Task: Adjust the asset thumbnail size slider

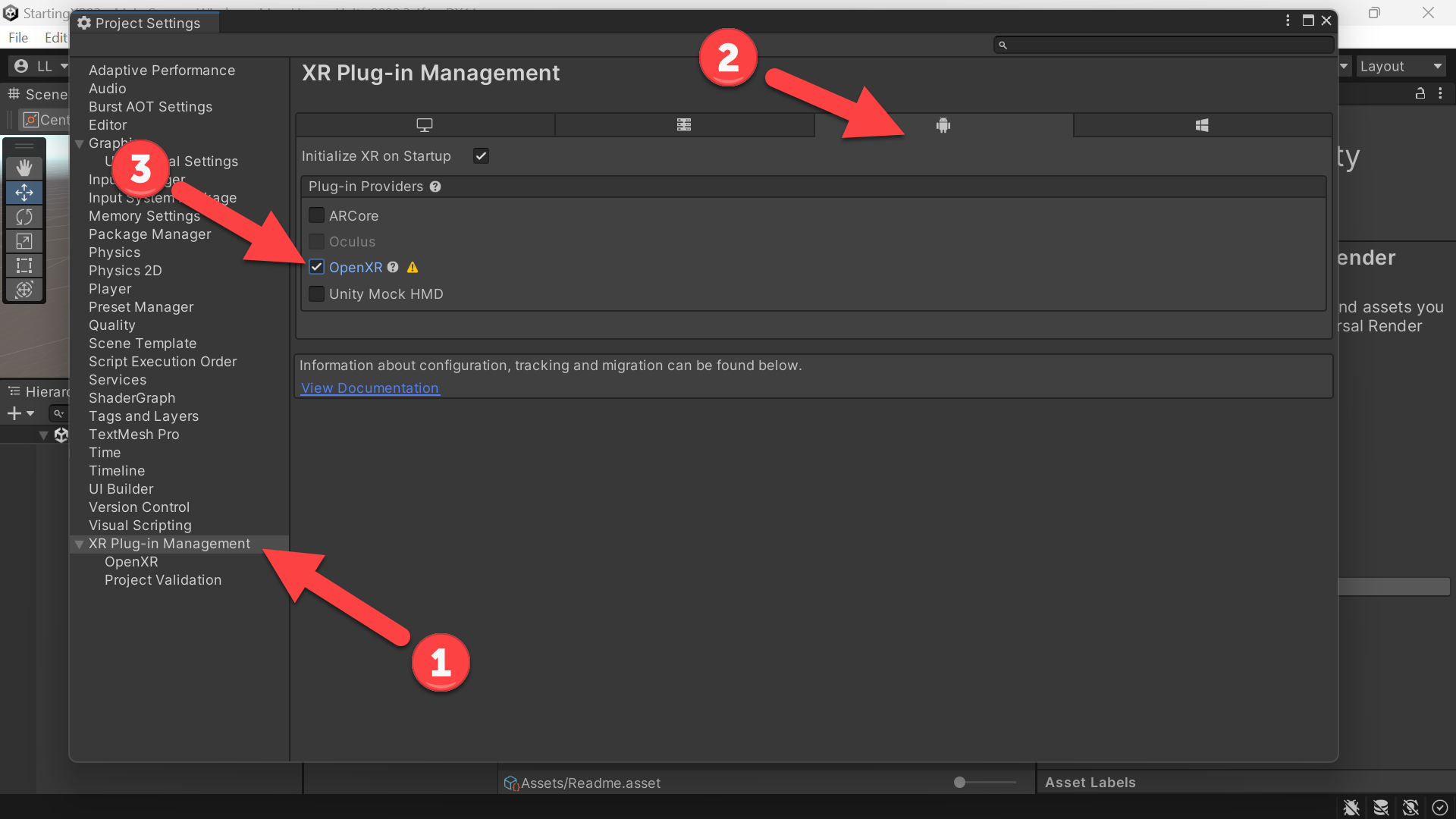Action: tap(984, 782)
